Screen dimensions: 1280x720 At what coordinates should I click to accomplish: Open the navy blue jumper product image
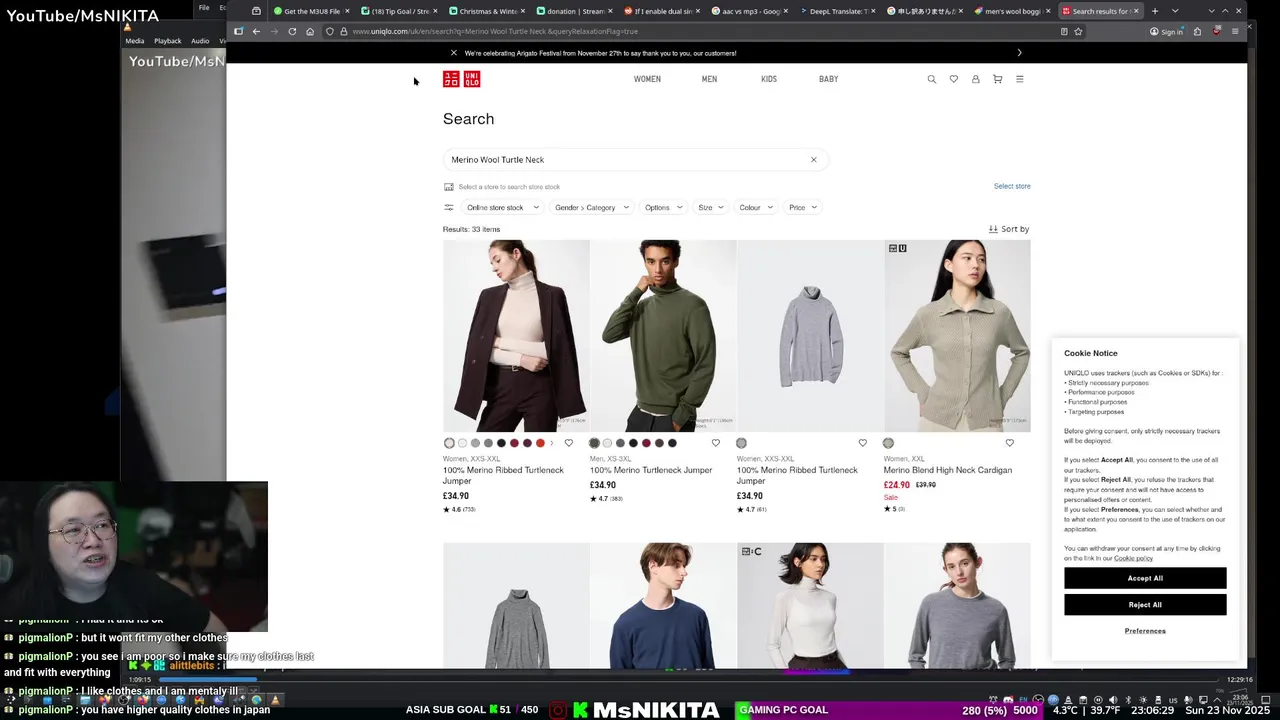click(663, 606)
